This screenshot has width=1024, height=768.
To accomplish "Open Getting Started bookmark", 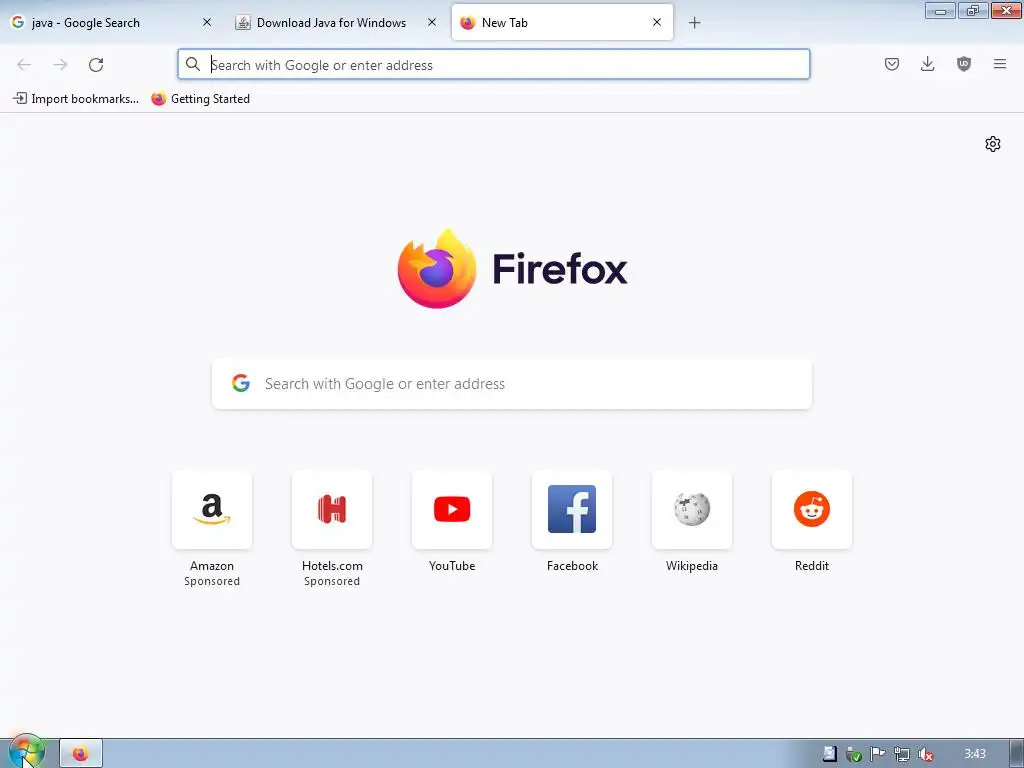I will coord(200,99).
